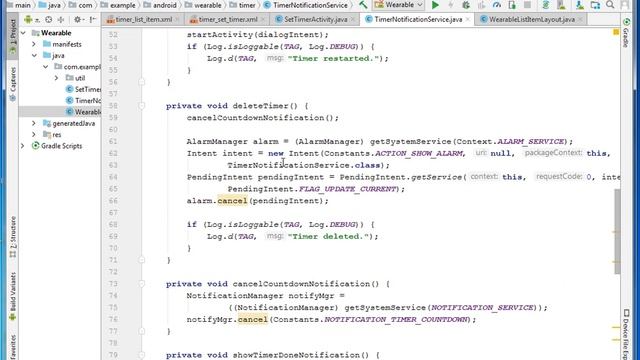Open Device File Explorer side tab

click(626, 335)
